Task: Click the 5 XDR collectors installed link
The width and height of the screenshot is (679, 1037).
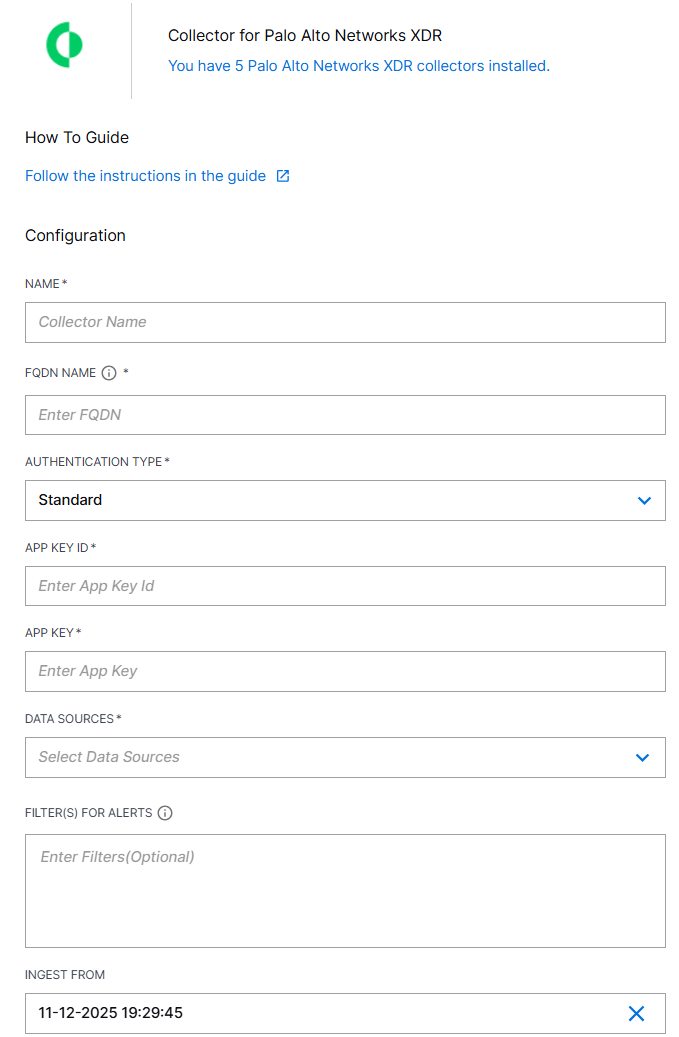Action: (x=358, y=65)
